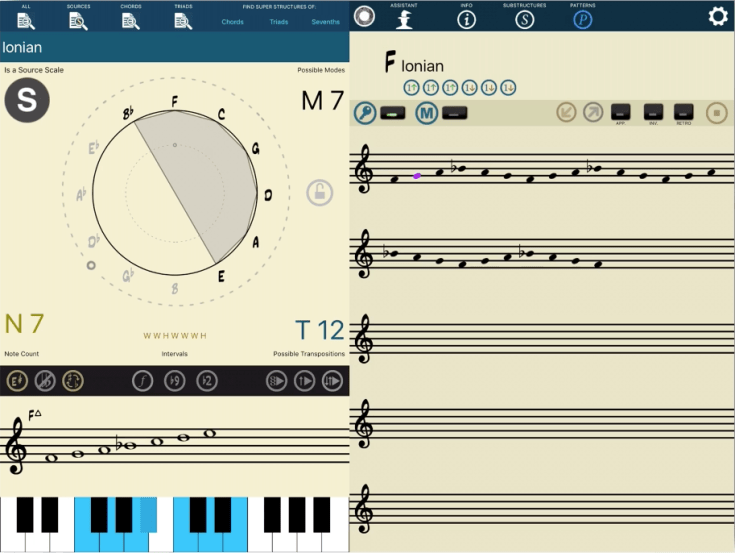Find super structures of Sevenths
This screenshot has width=735, height=553.
(325, 21)
